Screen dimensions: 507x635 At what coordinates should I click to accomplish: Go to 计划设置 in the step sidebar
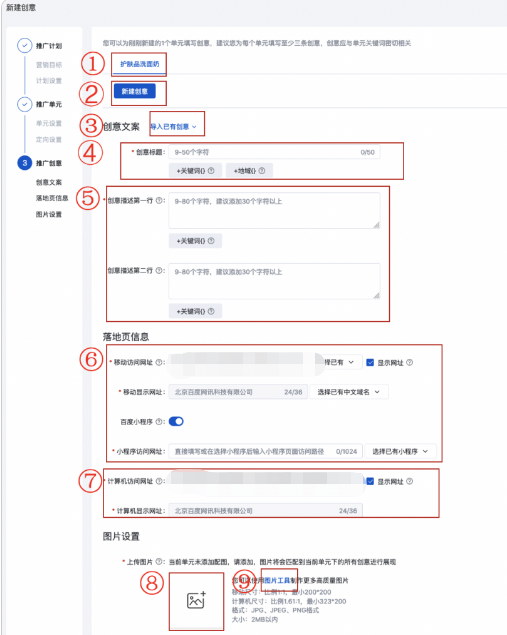pos(49,81)
